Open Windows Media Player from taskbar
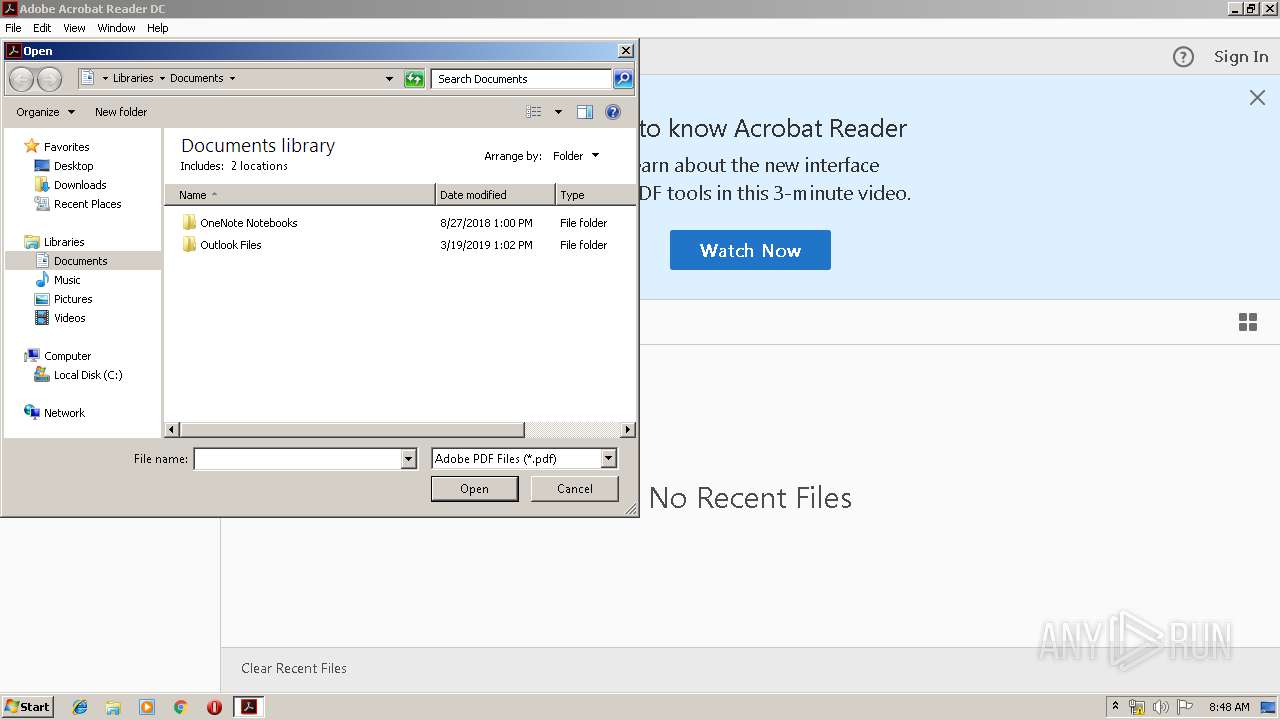This screenshot has width=1280, height=720. pos(147,707)
